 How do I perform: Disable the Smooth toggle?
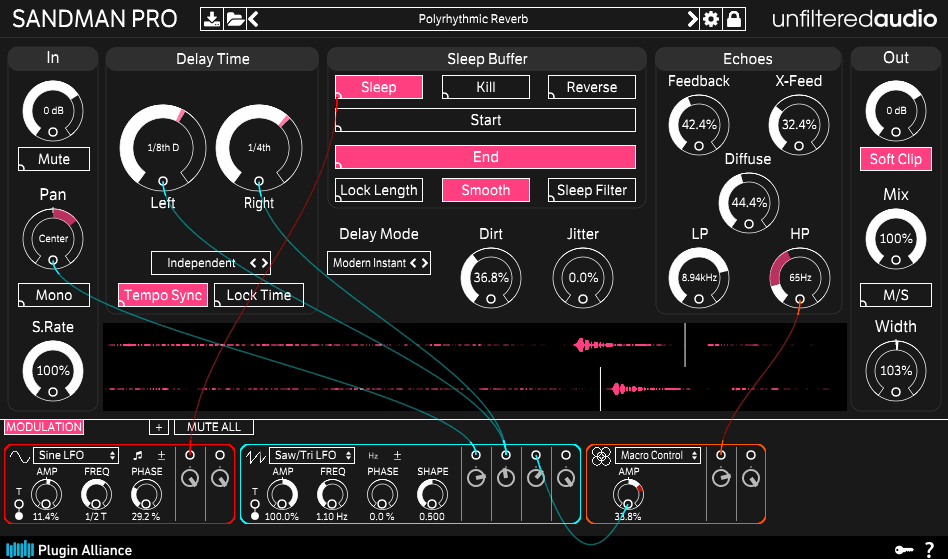coord(485,190)
